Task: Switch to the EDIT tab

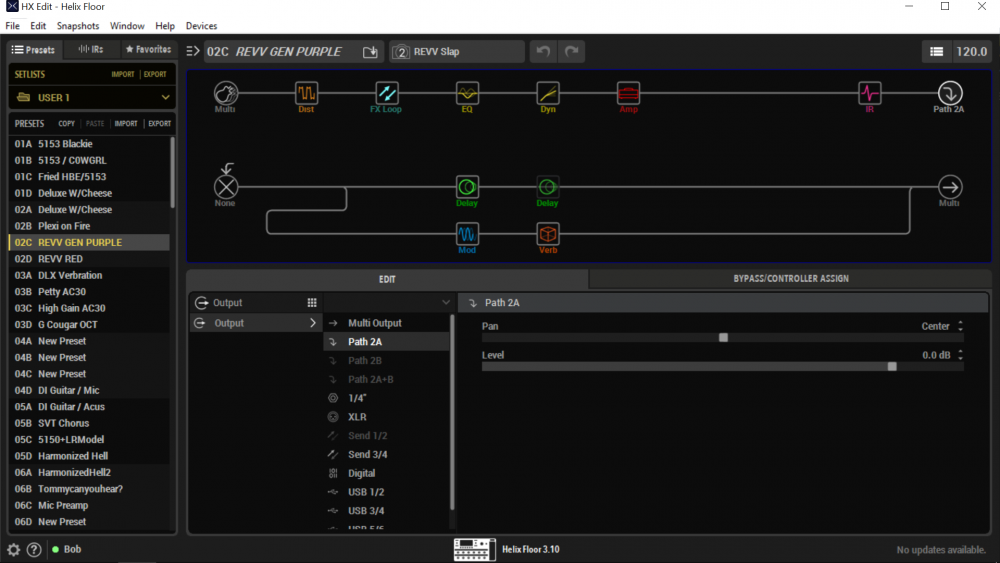Action: coord(387,279)
